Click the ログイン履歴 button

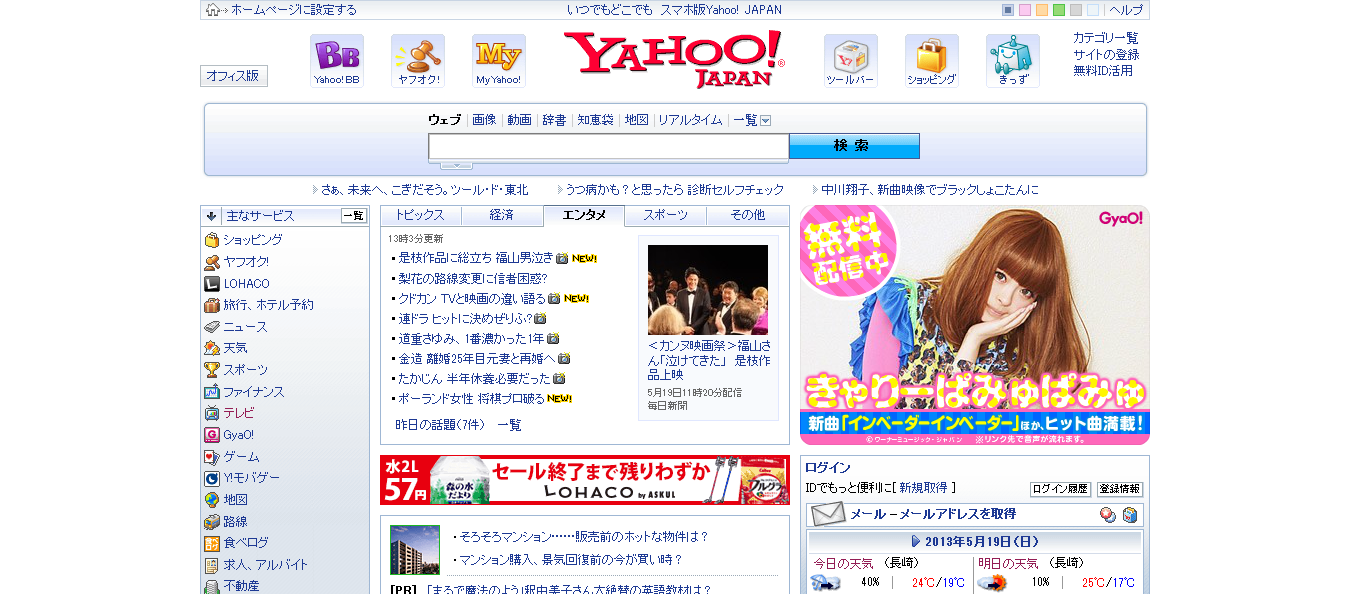click(x=1060, y=489)
